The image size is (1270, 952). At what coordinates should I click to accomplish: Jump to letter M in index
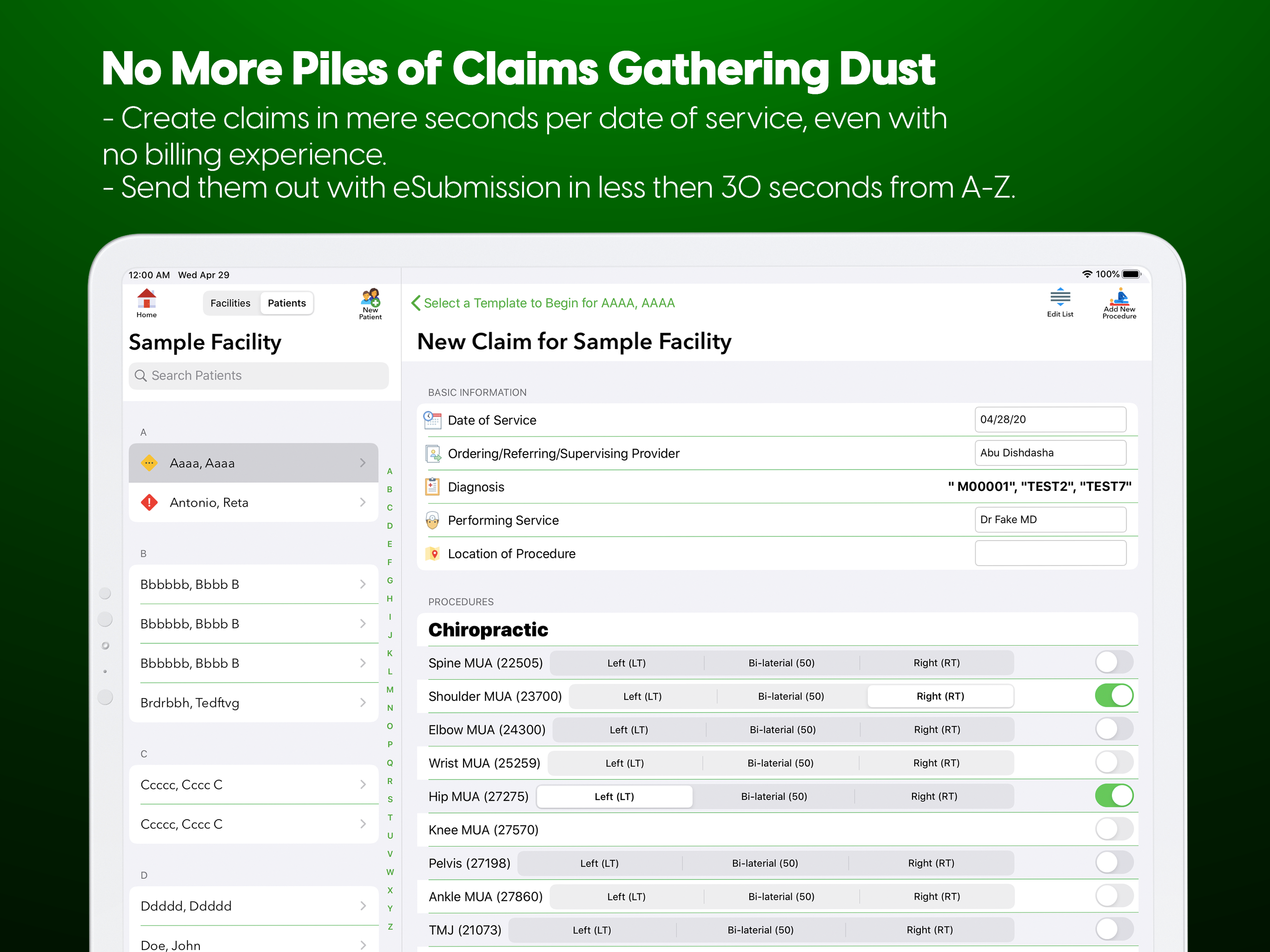(390, 690)
